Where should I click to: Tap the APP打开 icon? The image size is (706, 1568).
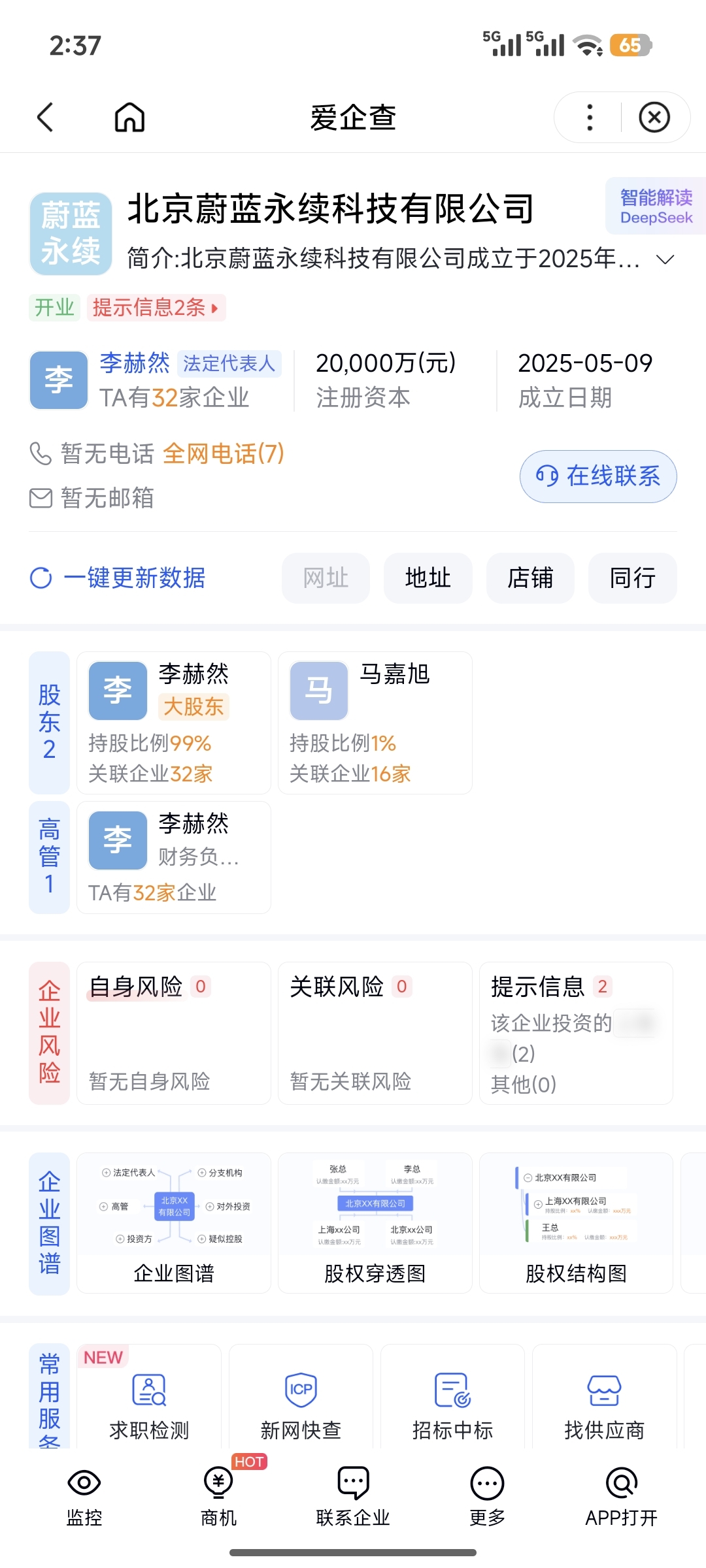pos(621,1483)
